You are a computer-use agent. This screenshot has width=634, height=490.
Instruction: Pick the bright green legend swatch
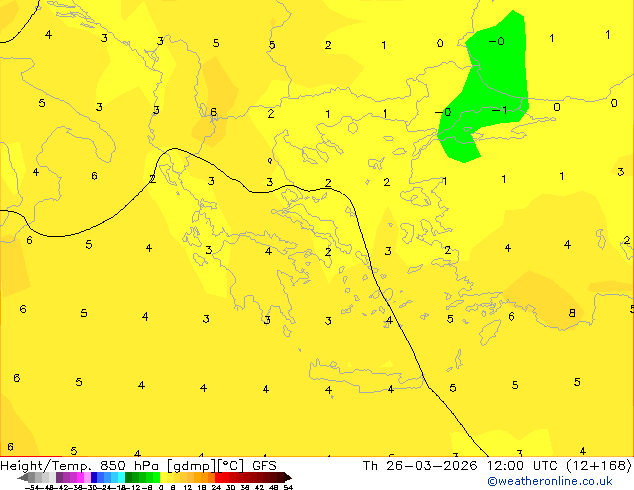156,477
